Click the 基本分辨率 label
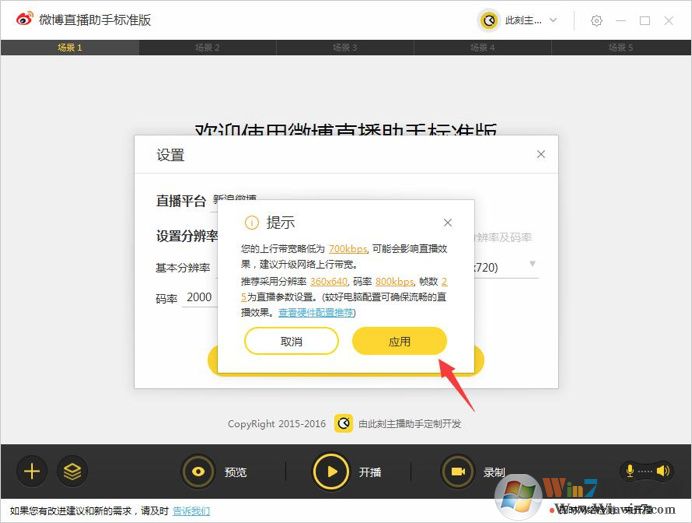The width and height of the screenshot is (692, 523). point(183,268)
